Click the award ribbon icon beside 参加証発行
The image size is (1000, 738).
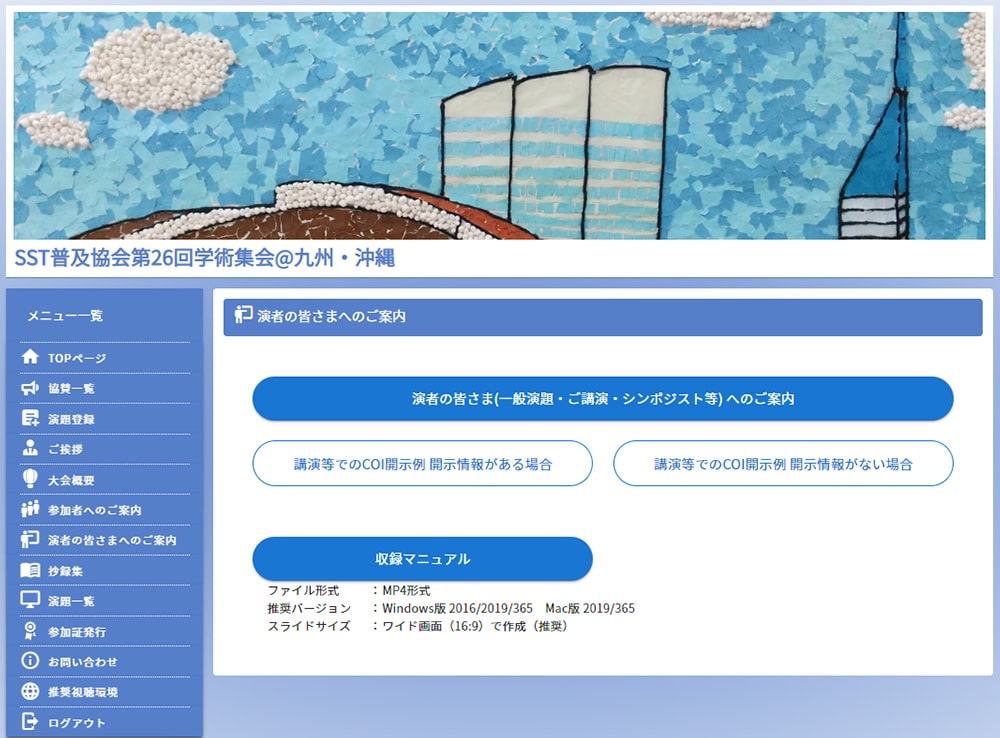pyautogui.click(x=30, y=631)
